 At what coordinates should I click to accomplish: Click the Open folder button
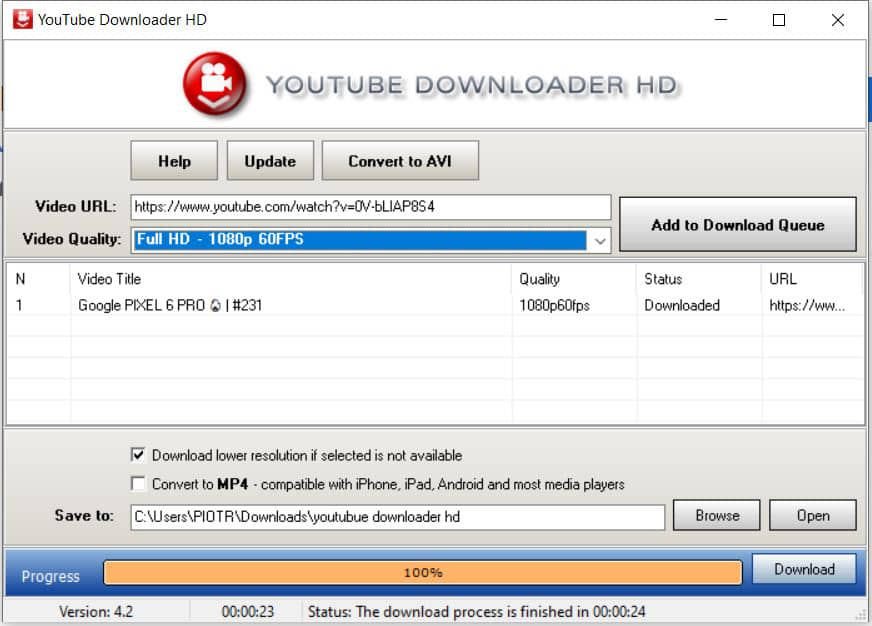tap(812, 515)
